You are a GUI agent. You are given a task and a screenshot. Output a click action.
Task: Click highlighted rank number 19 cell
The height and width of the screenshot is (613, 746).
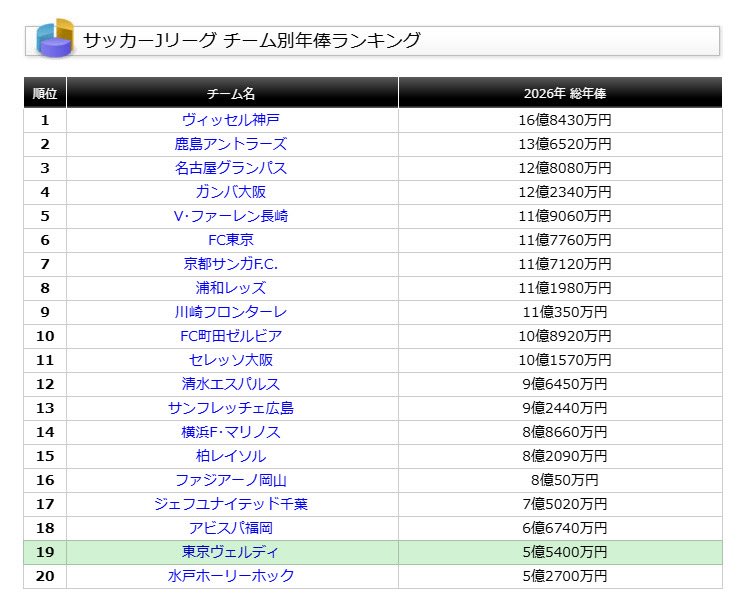pyautogui.click(x=45, y=552)
